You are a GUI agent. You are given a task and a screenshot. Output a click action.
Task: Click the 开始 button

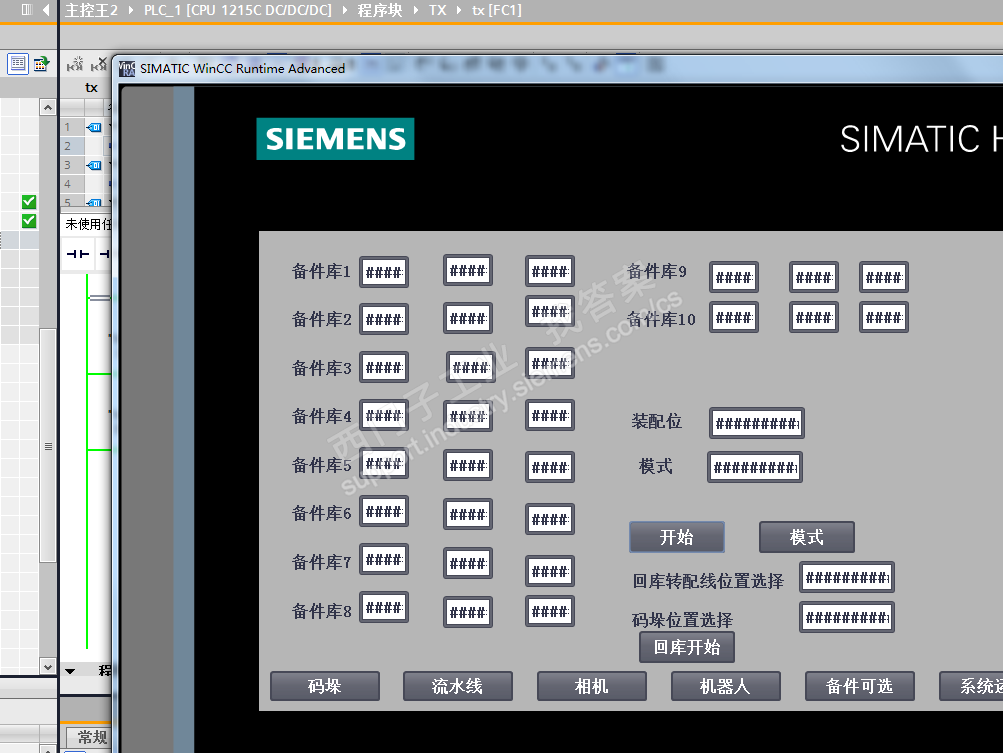[677, 537]
